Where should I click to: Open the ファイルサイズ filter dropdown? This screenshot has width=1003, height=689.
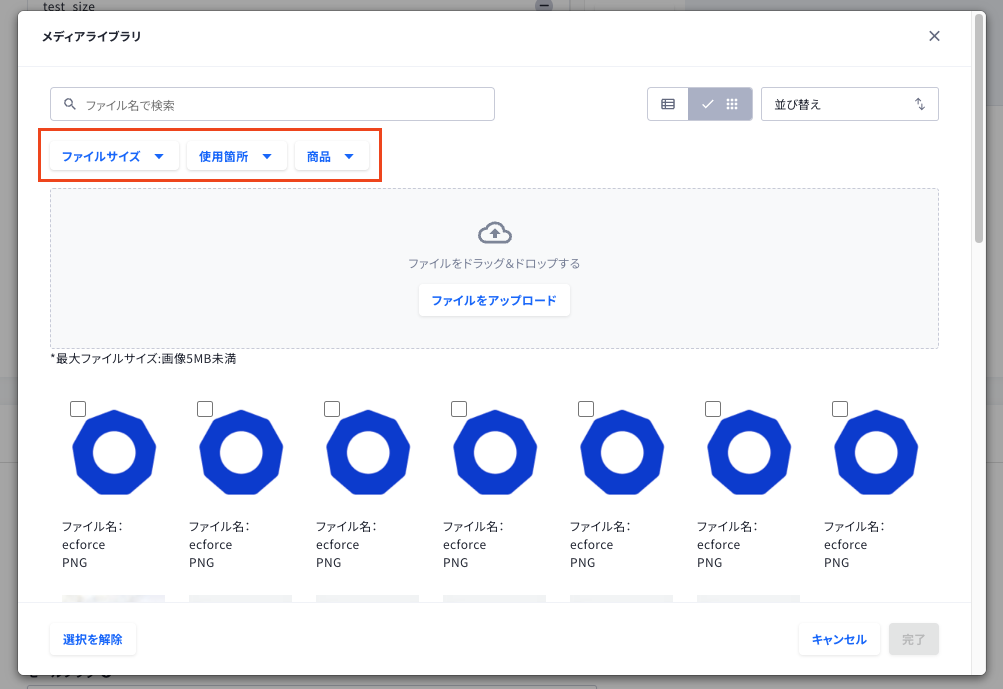[114, 156]
